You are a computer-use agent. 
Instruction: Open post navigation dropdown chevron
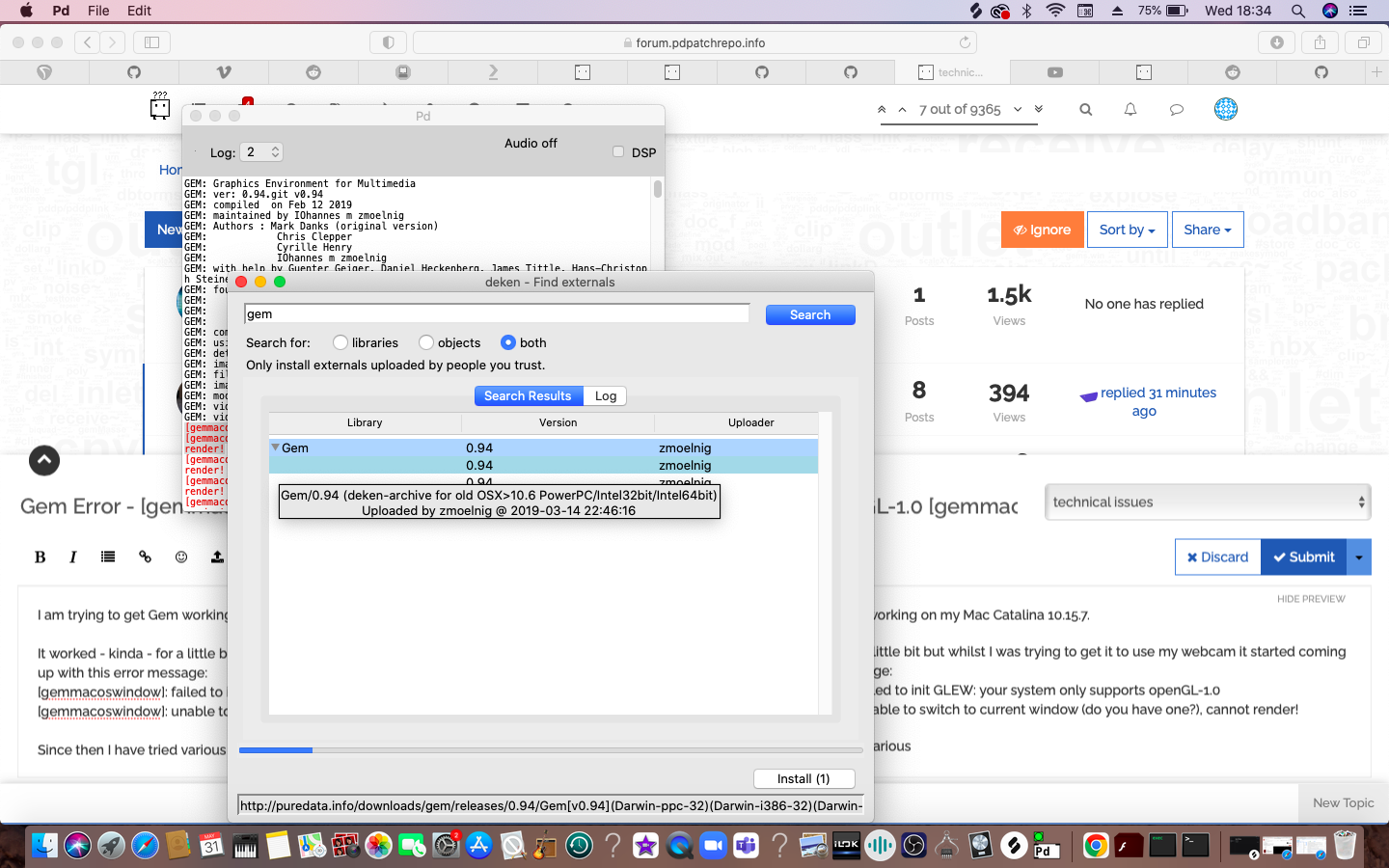[1018, 109]
